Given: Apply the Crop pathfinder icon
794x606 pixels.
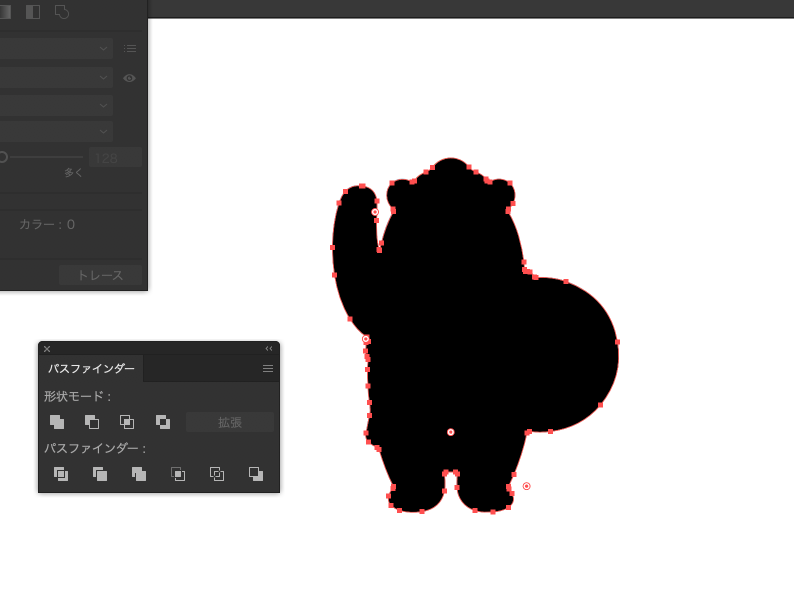Looking at the screenshot, I should [x=178, y=474].
